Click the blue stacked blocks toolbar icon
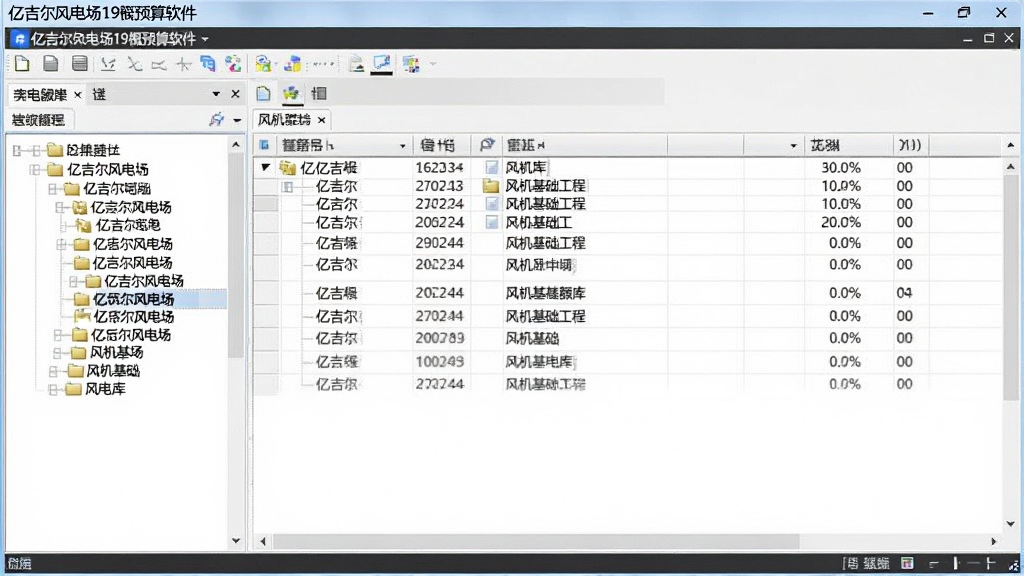Screen dimensions: 1024x576 click(x=293, y=63)
